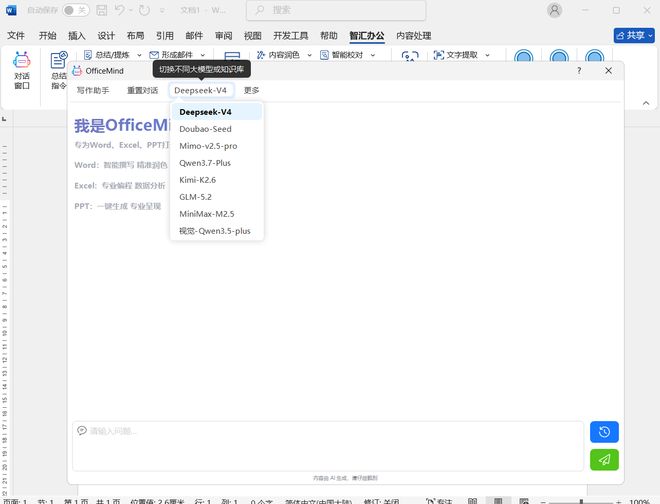
Task: Open the 形成邮件 dropdown arrow
Action: click(202, 55)
